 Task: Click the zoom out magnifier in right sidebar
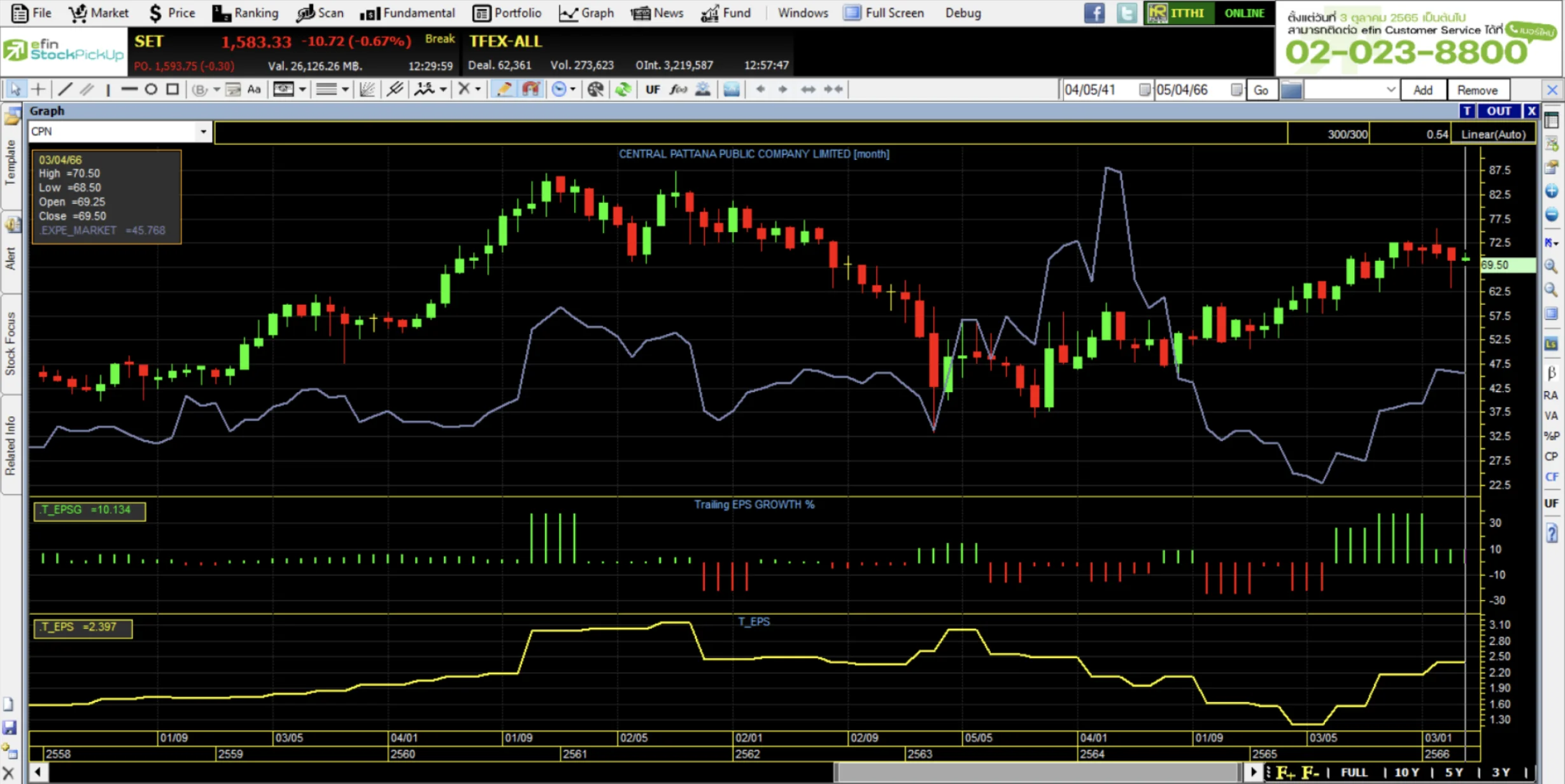tap(1551, 290)
